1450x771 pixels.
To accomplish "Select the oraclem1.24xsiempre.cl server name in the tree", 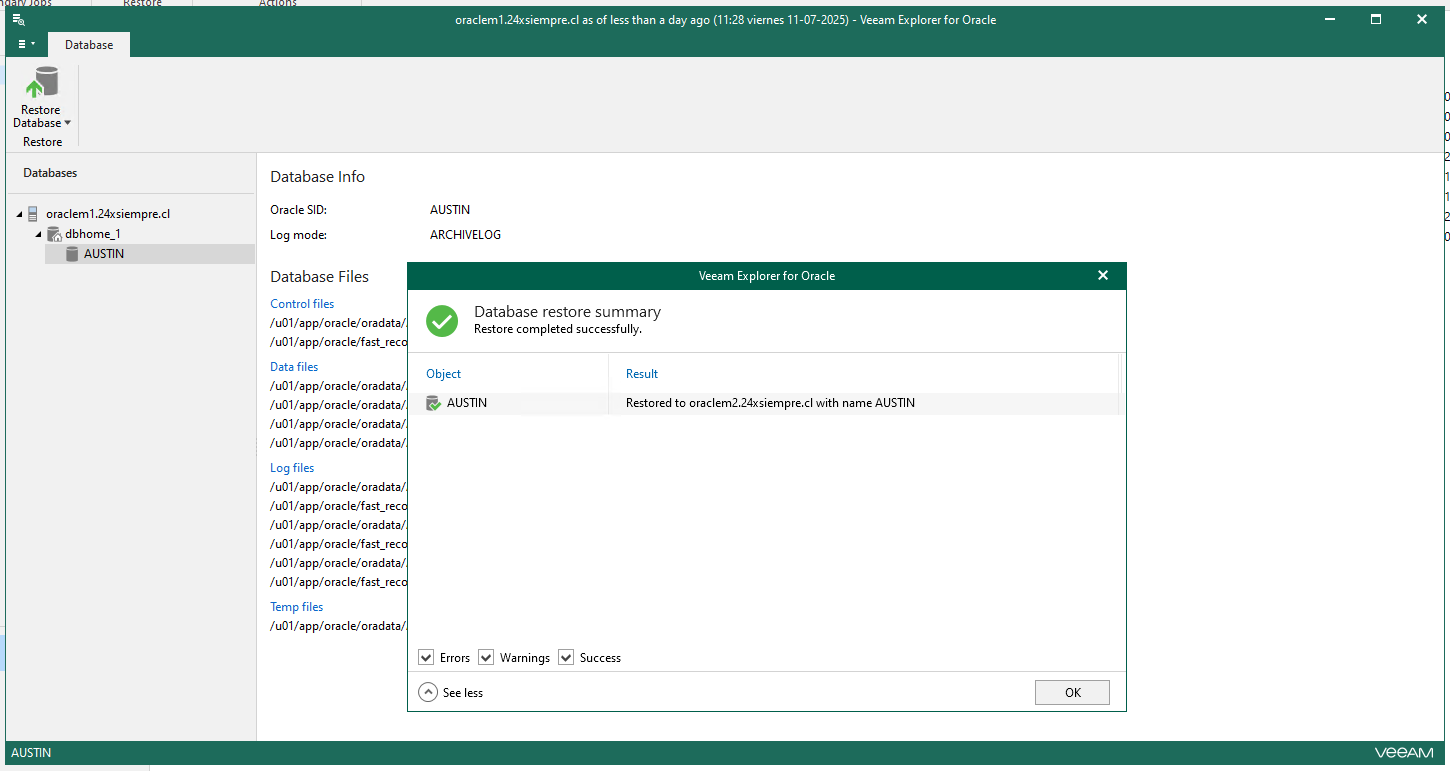I will point(108,213).
